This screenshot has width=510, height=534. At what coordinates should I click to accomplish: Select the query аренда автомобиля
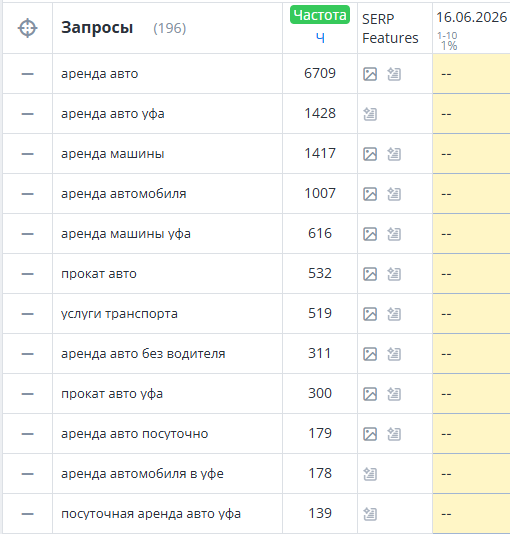pyautogui.click(x=124, y=194)
